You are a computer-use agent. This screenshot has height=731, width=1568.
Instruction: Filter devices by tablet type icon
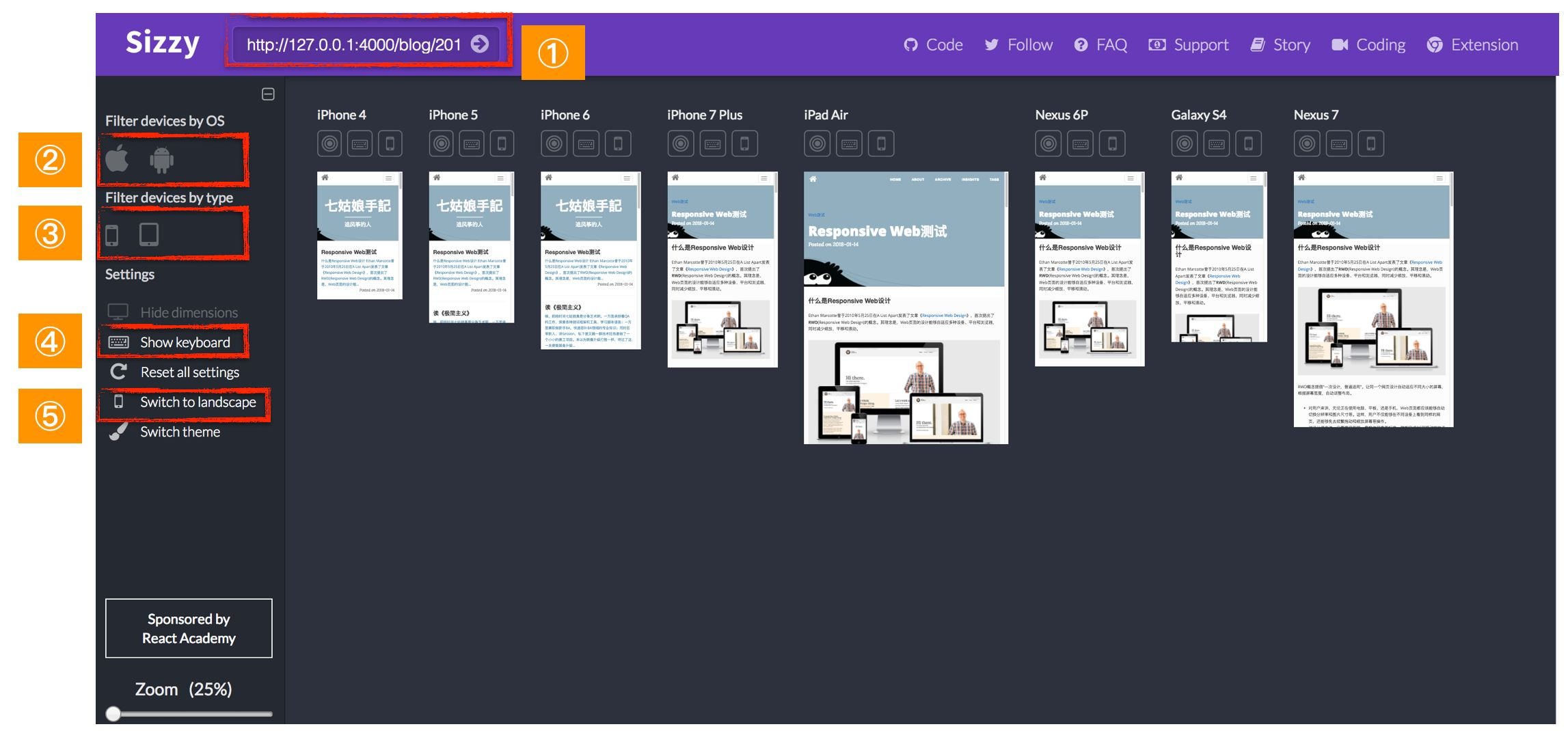pos(149,234)
